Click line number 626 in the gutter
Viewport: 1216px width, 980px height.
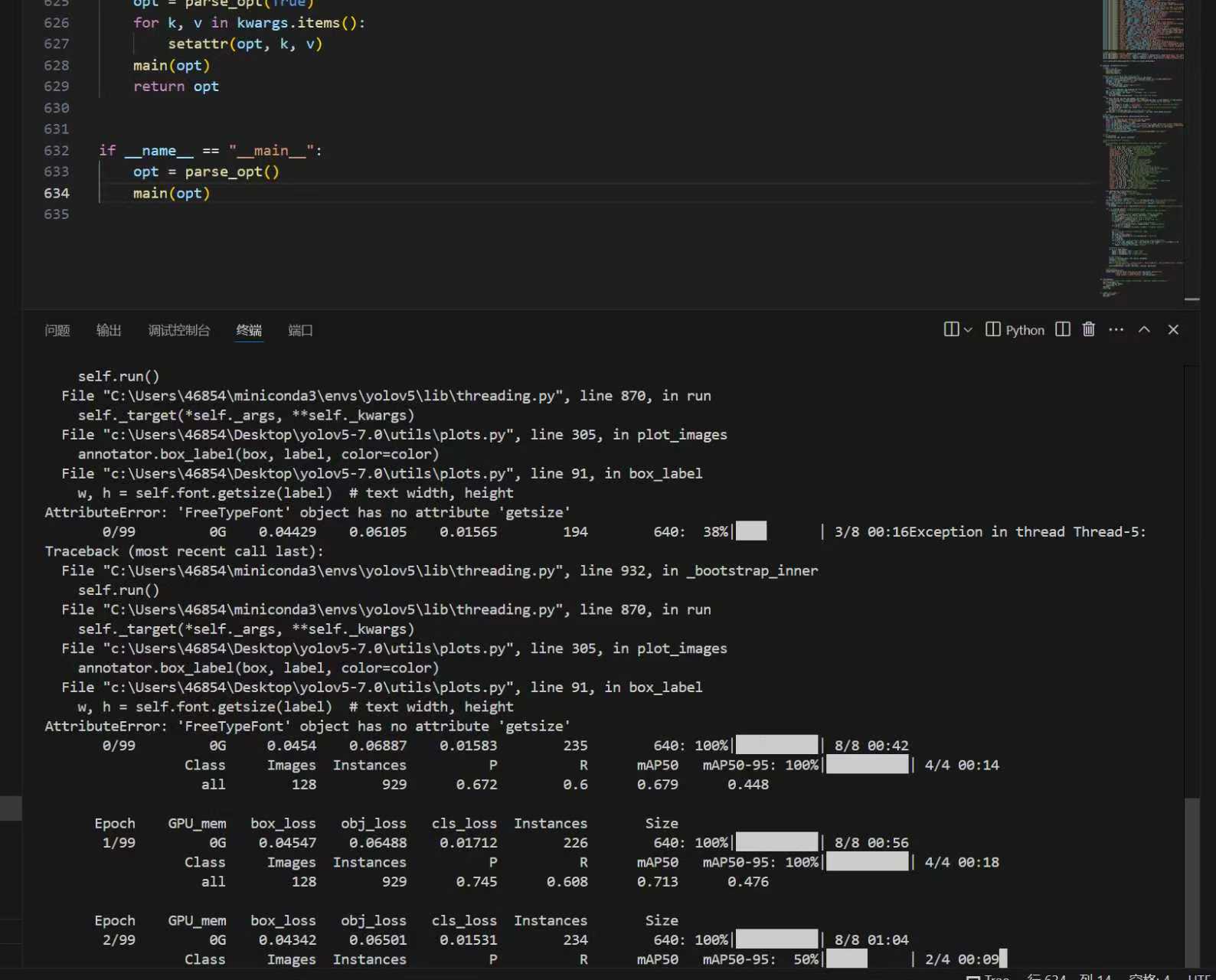tap(57, 23)
